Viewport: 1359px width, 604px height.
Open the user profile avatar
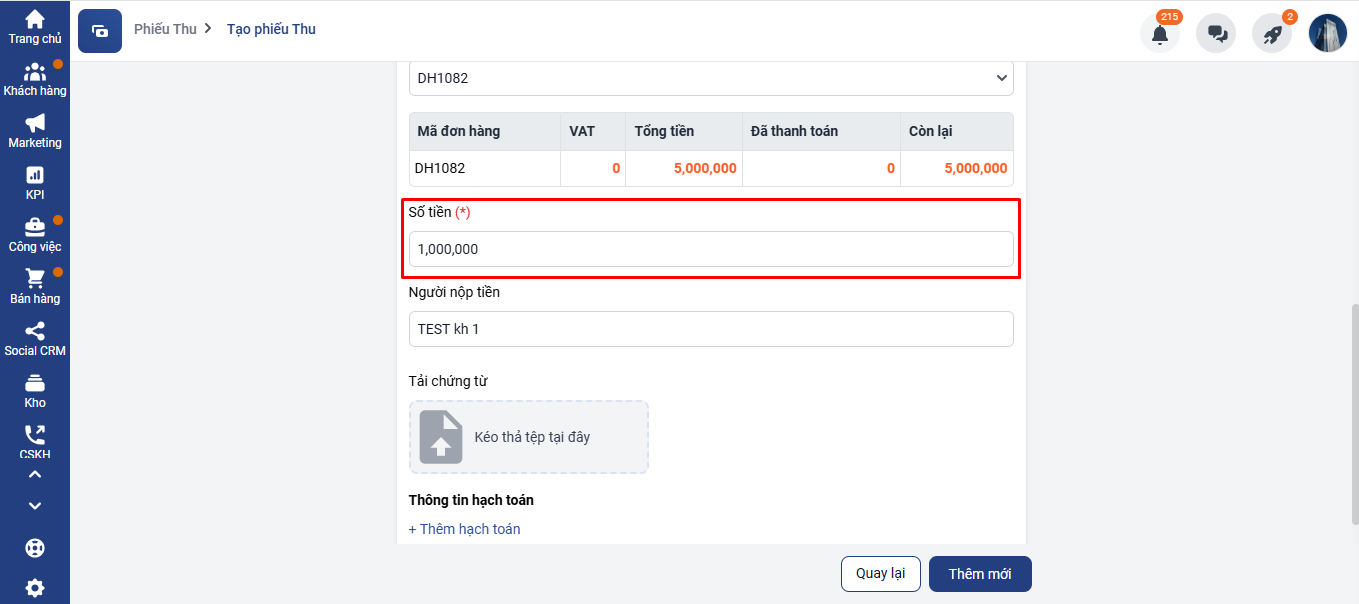[1328, 33]
